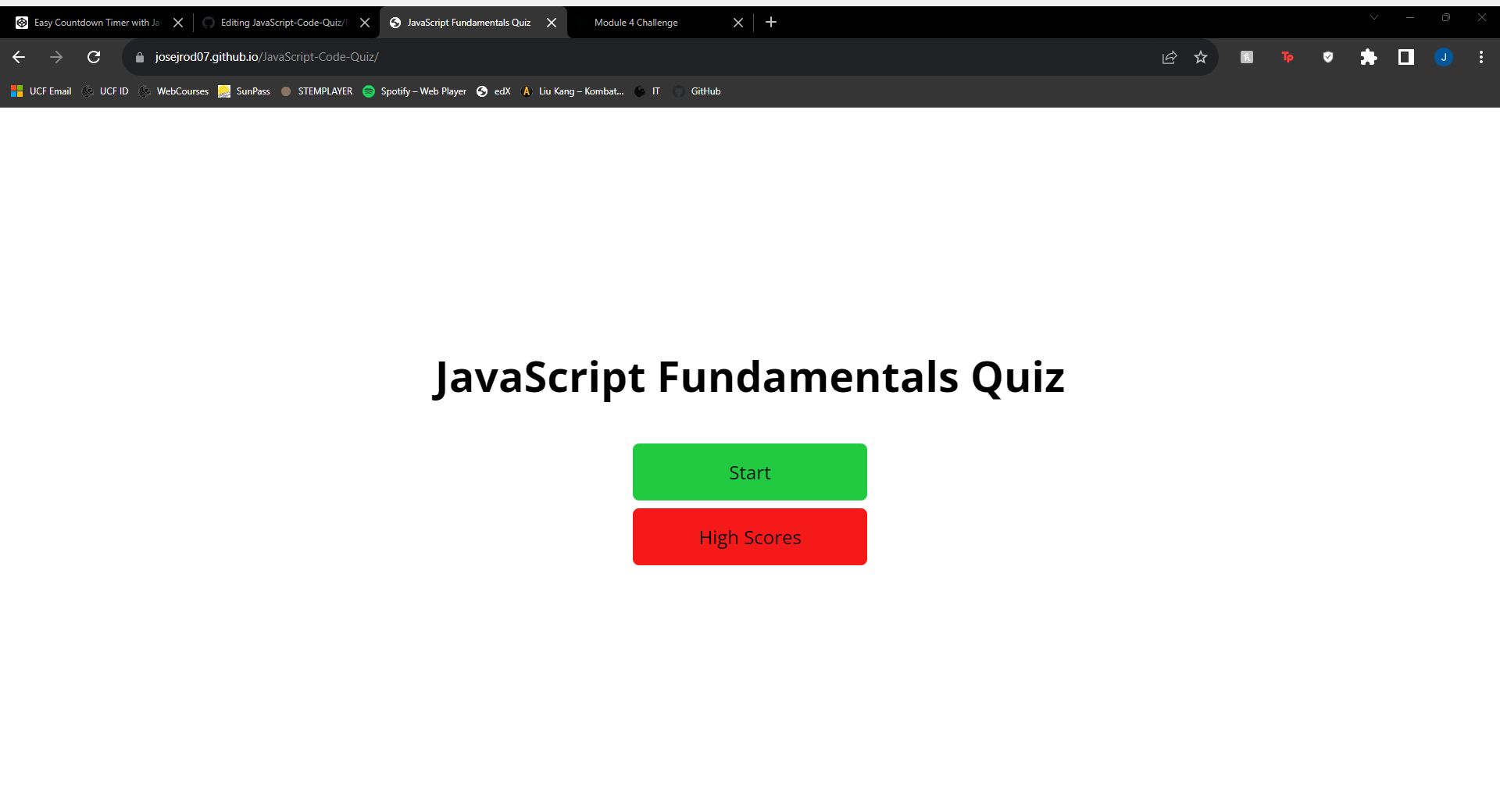The width and height of the screenshot is (1500, 812).
Task: Switch to Editing JavaScript-Code-Quiz tab
Action: pos(284,23)
